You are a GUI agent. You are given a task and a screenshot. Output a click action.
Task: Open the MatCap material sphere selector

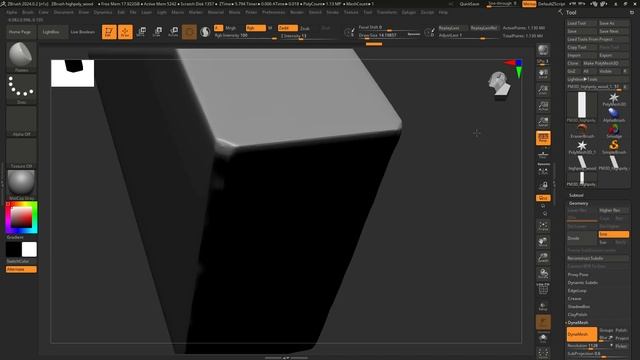(x=21, y=184)
